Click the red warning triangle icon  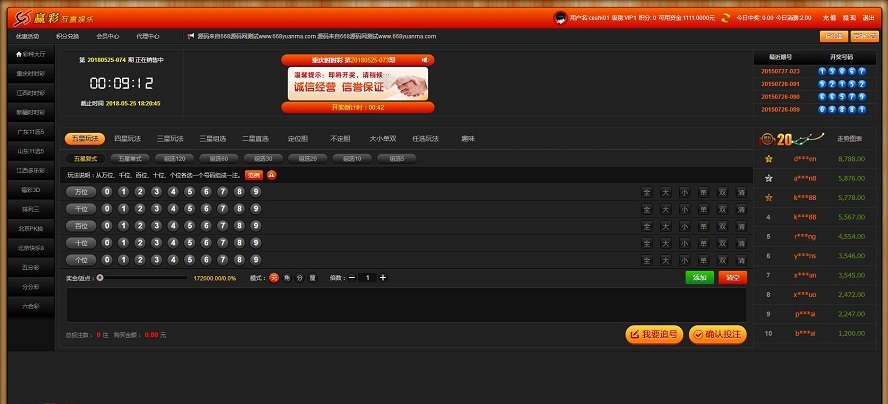tap(271, 175)
